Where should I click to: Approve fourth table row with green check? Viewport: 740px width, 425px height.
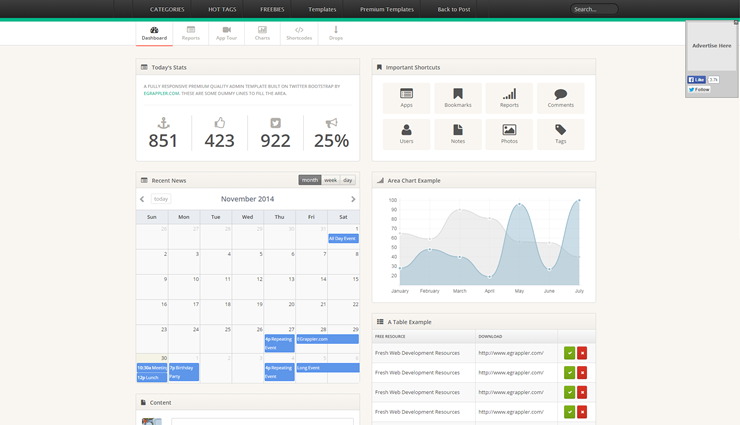pyautogui.click(x=570, y=412)
